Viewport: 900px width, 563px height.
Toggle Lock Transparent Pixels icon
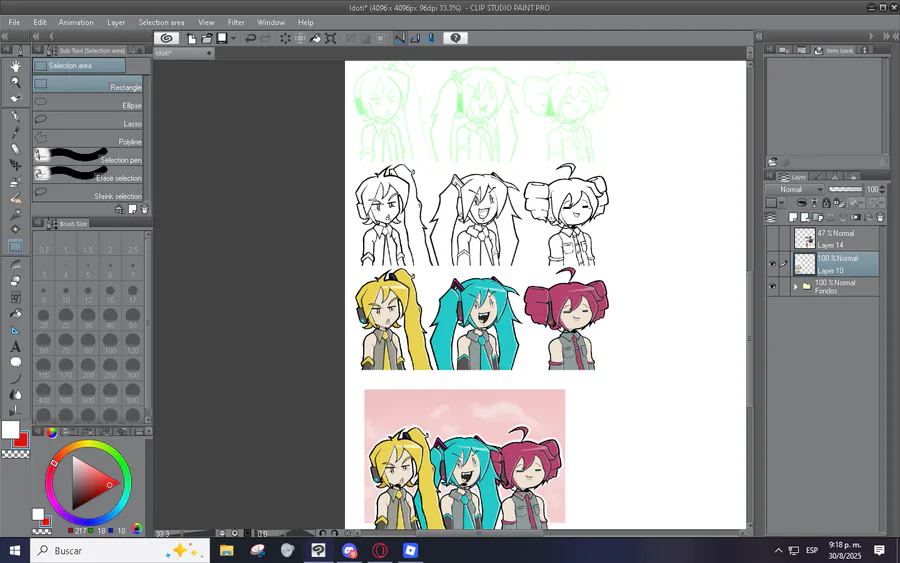[x=839, y=203]
